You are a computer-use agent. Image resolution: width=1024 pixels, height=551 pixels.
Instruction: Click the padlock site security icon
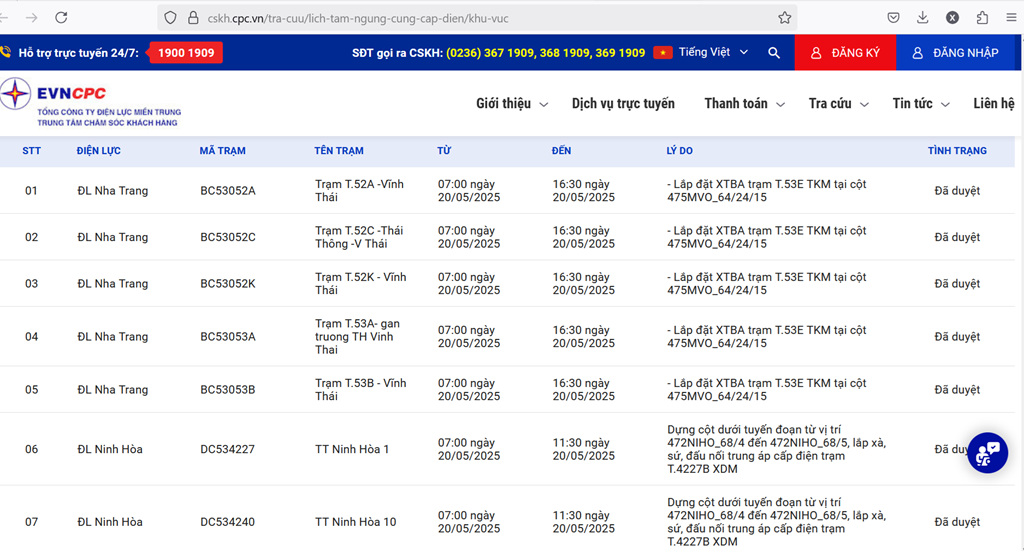(194, 18)
